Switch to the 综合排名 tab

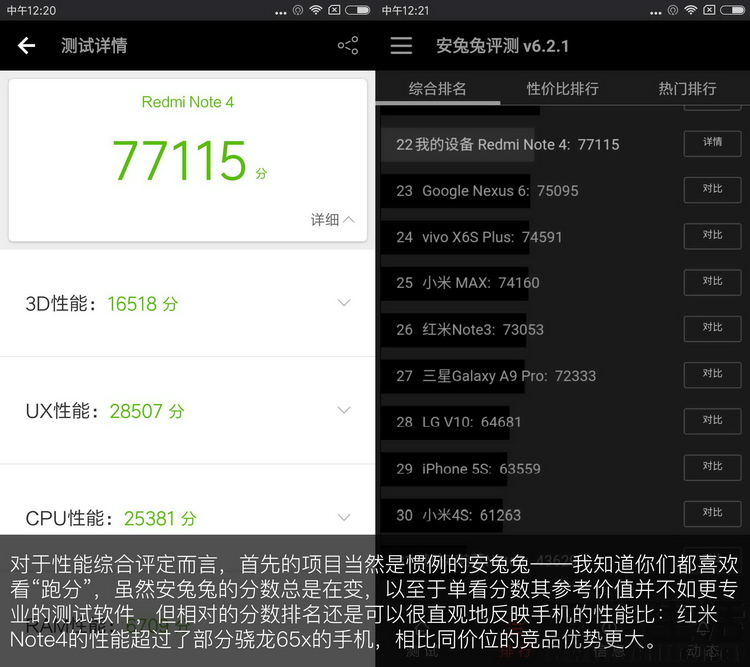(x=437, y=89)
